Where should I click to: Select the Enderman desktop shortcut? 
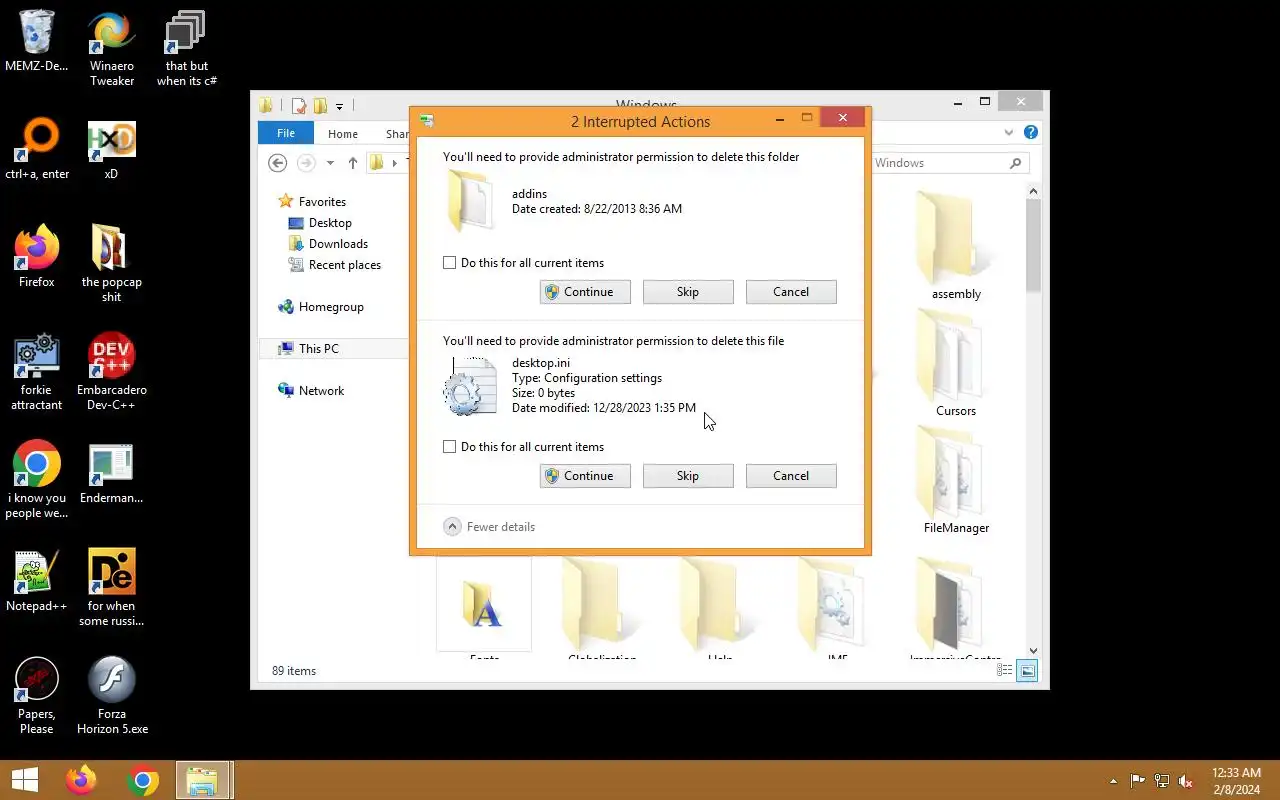[x=111, y=473]
